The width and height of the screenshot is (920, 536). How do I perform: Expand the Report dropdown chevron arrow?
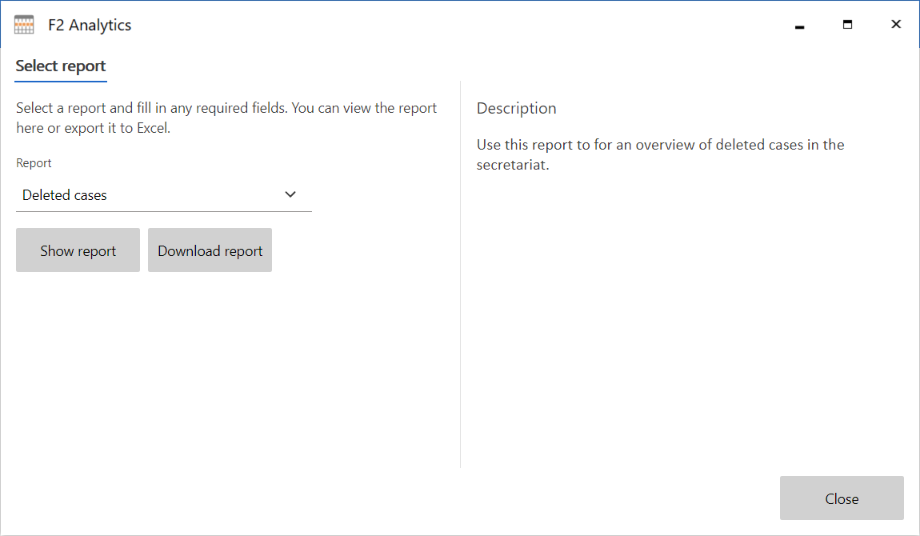(x=290, y=195)
